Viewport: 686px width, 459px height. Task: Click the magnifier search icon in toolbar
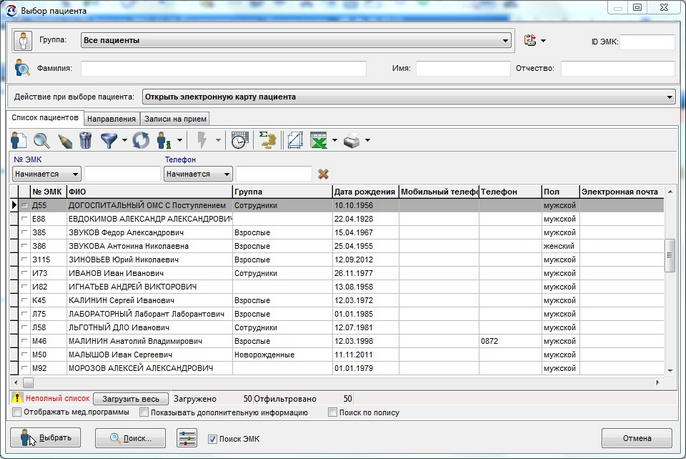coord(42,140)
